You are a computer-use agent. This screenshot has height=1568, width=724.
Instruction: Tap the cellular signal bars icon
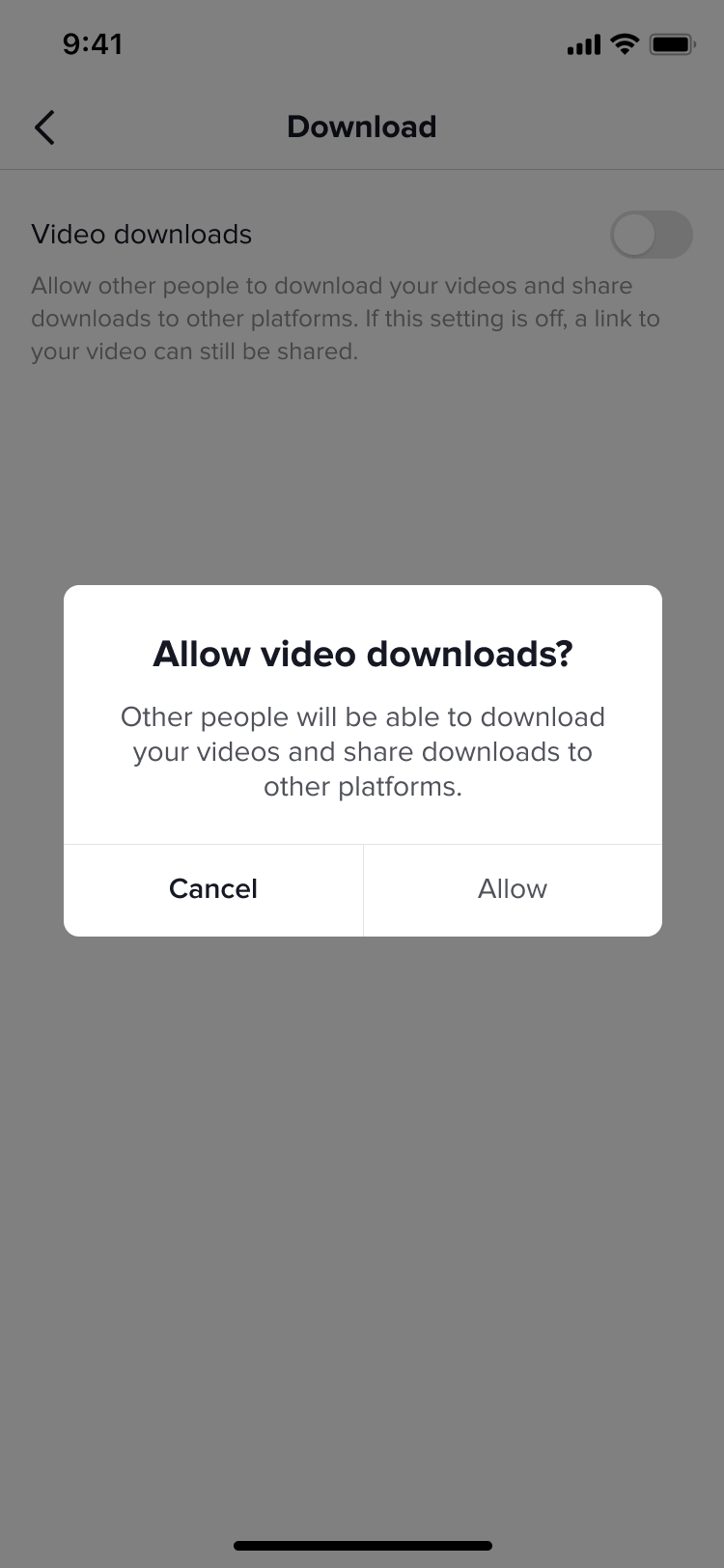pyautogui.click(x=584, y=44)
